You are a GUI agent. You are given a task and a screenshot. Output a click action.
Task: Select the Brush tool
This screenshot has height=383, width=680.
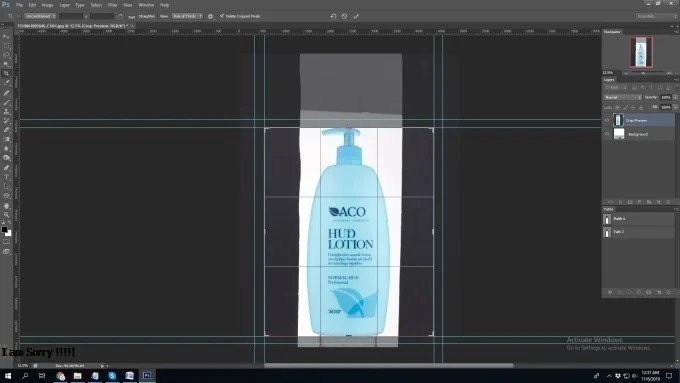click(x=6, y=102)
